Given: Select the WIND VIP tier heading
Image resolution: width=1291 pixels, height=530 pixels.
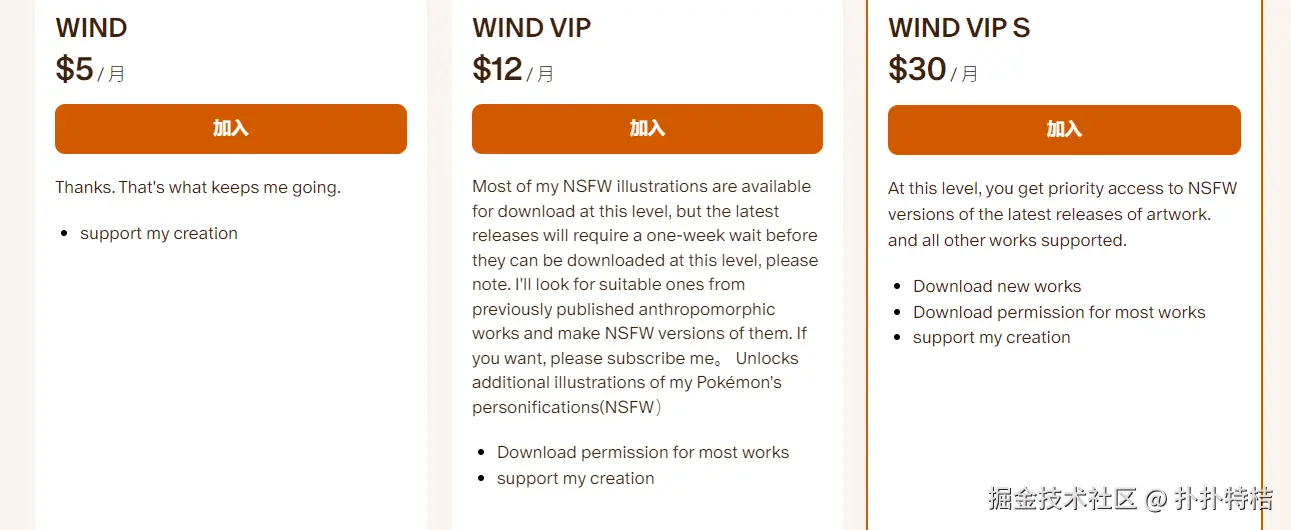Looking at the screenshot, I should tap(531, 28).
